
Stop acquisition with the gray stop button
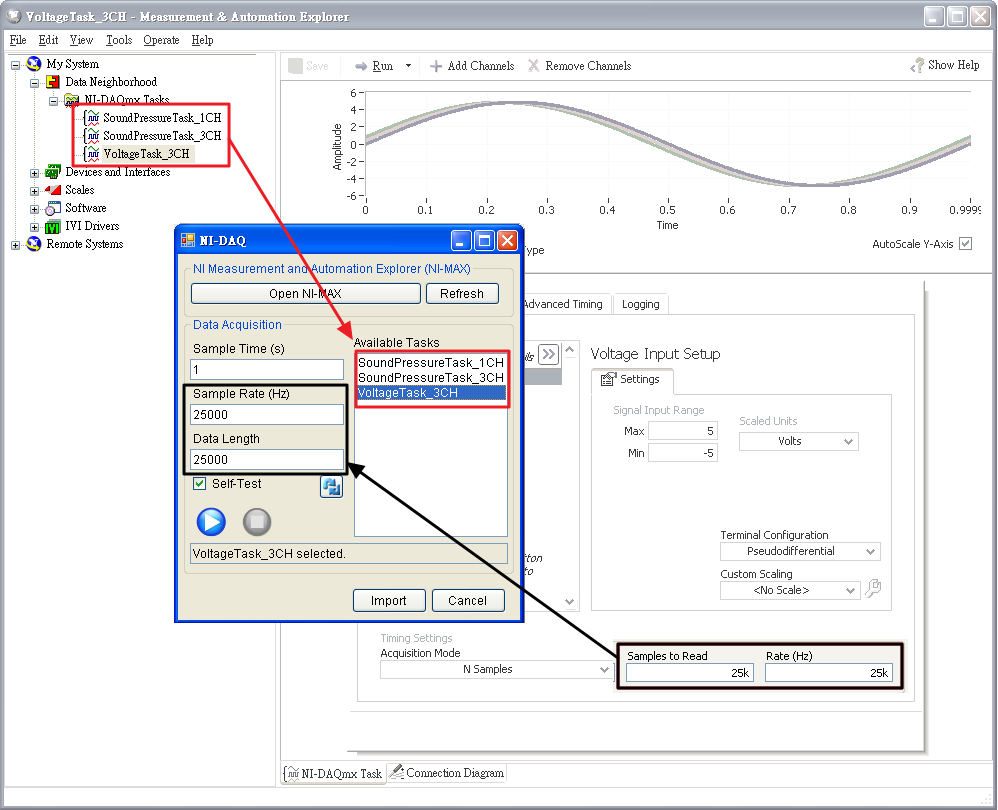coord(257,522)
